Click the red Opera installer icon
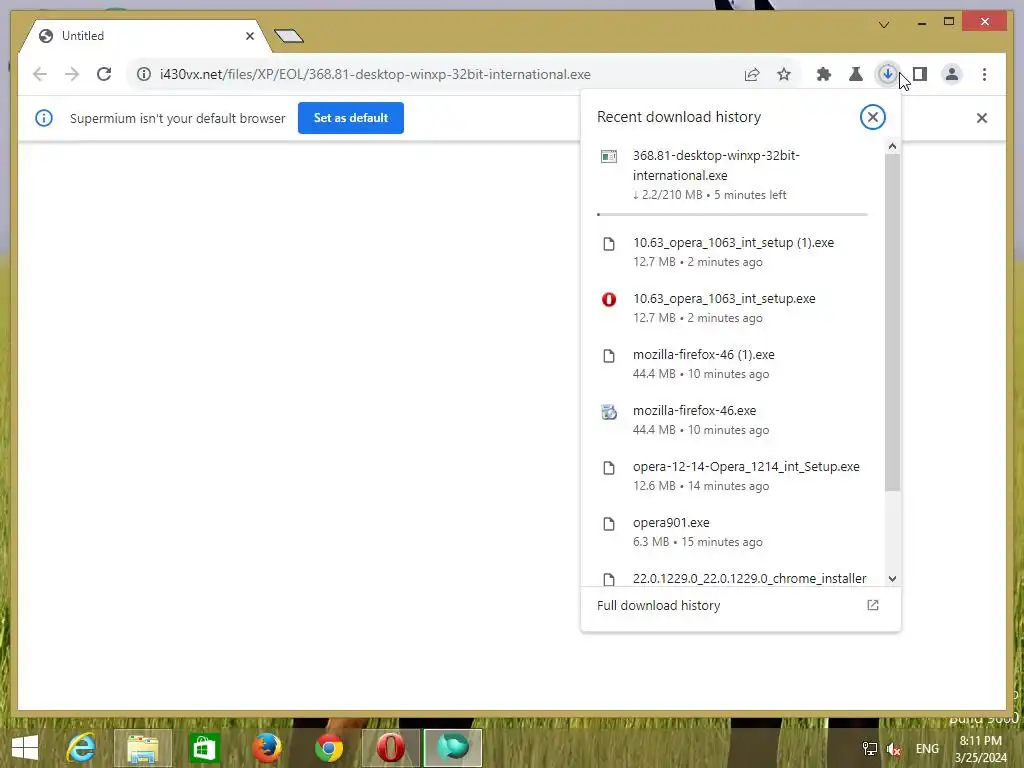Image resolution: width=1024 pixels, height=768 pixels. point(609,300)
